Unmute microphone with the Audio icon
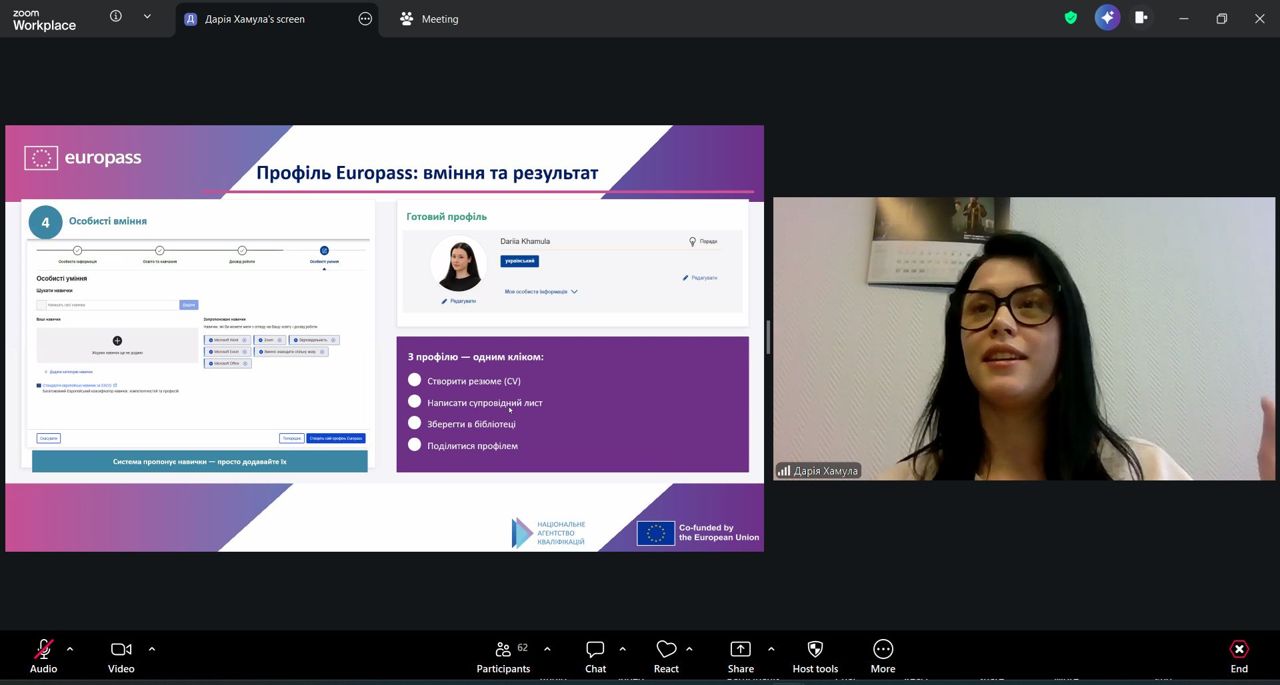The height and width of the screenshot is (685, 1280). [43, 650]
